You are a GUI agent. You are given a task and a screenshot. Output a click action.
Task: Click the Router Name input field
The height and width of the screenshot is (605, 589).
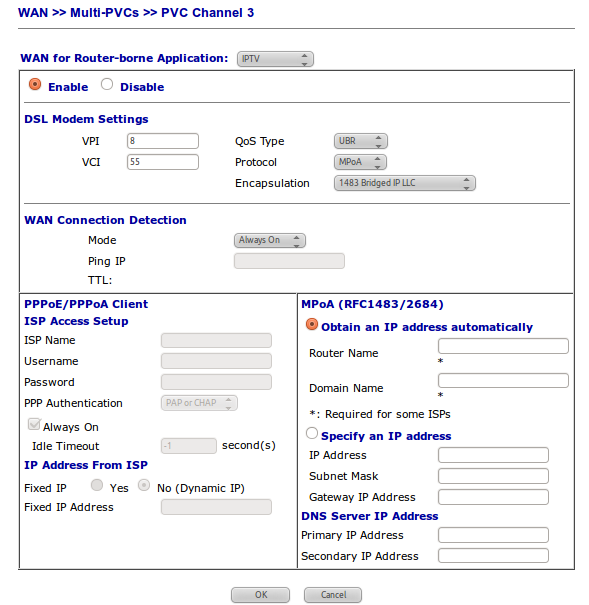click(x=503, y=346)
